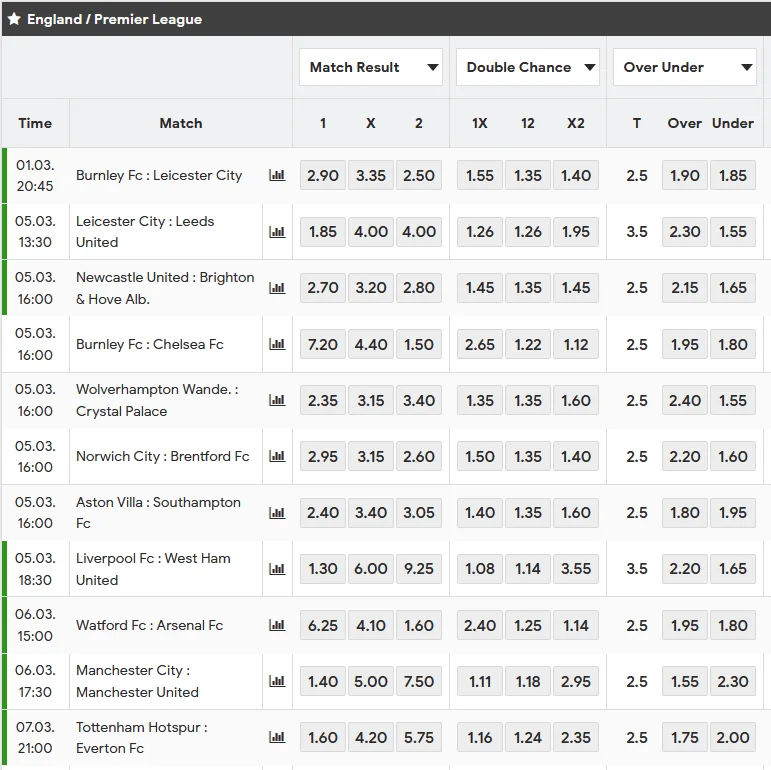Select 3.20 draw odds for Newcastle vs Brighton

tap(371, 288)
